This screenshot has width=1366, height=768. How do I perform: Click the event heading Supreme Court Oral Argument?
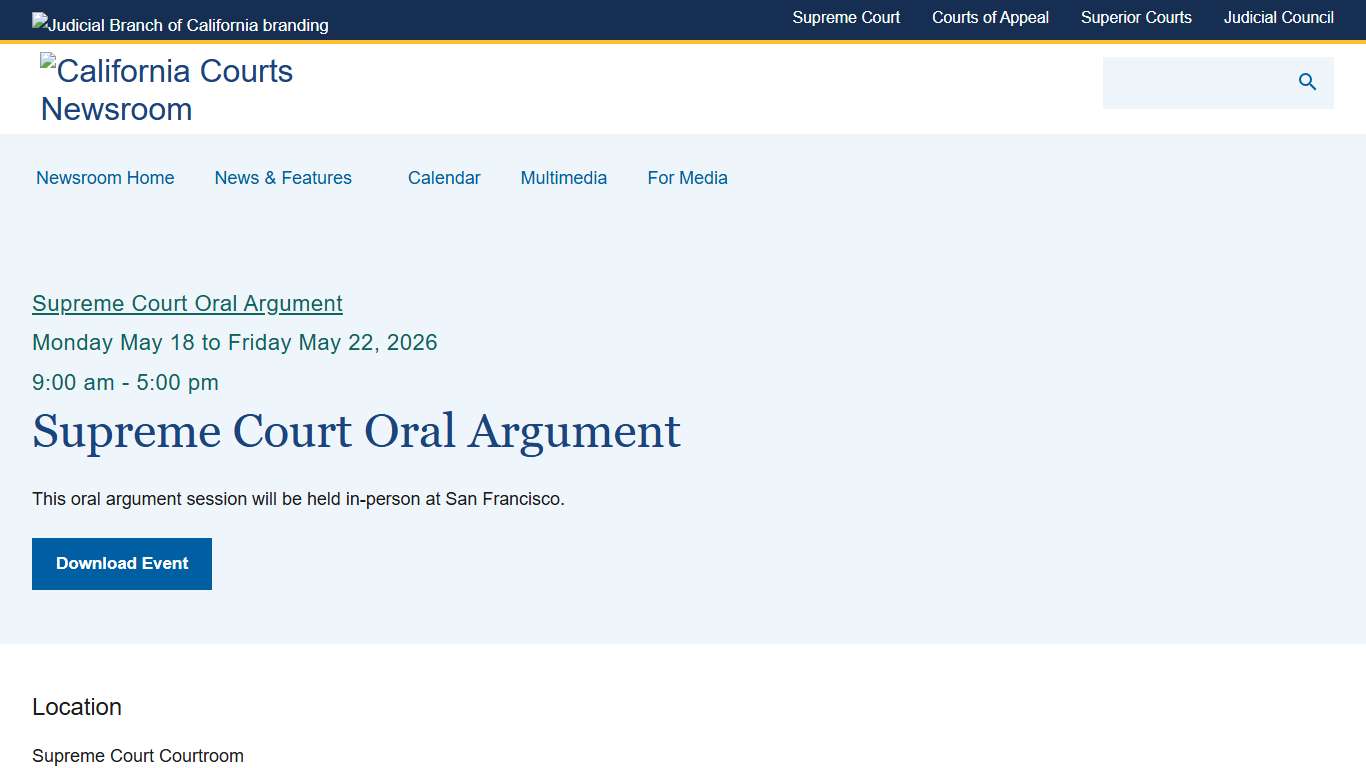tap(356, 432)
